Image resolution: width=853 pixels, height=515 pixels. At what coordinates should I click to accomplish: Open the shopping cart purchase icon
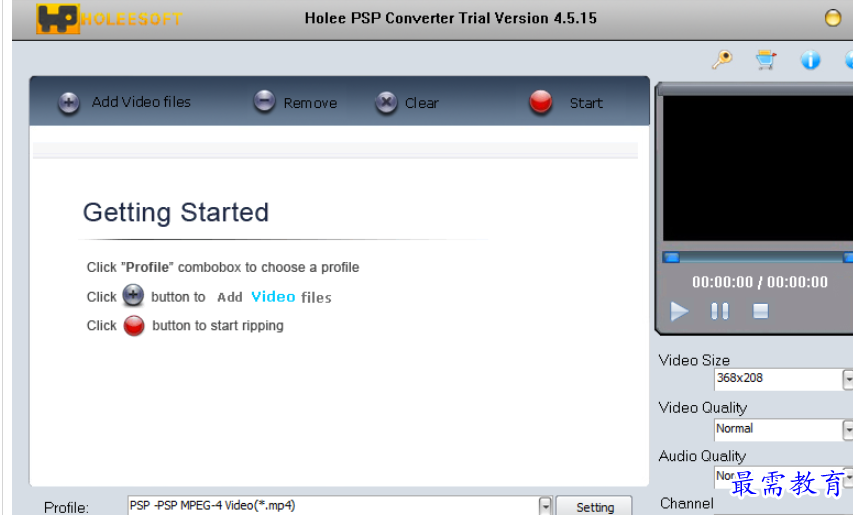[766, 59]
